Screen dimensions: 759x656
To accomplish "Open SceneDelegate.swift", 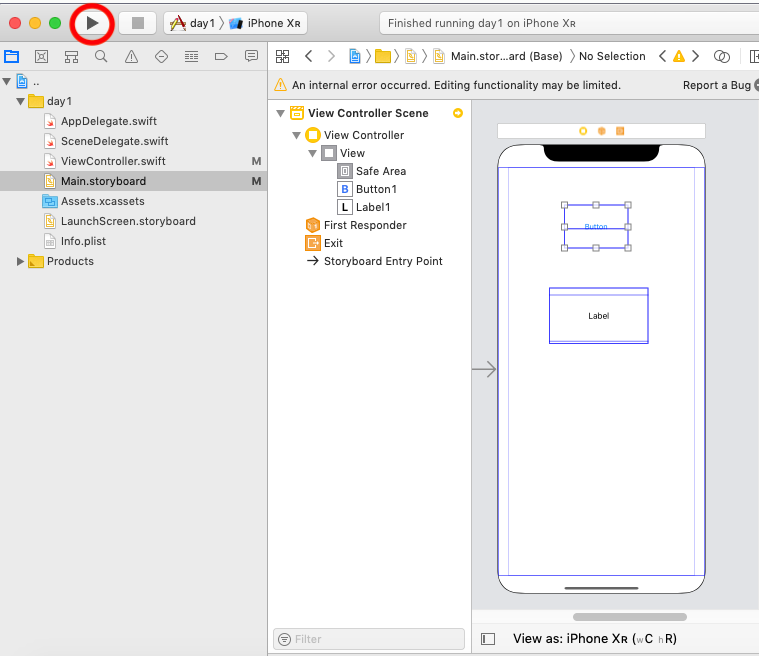I will pos(114,141).
